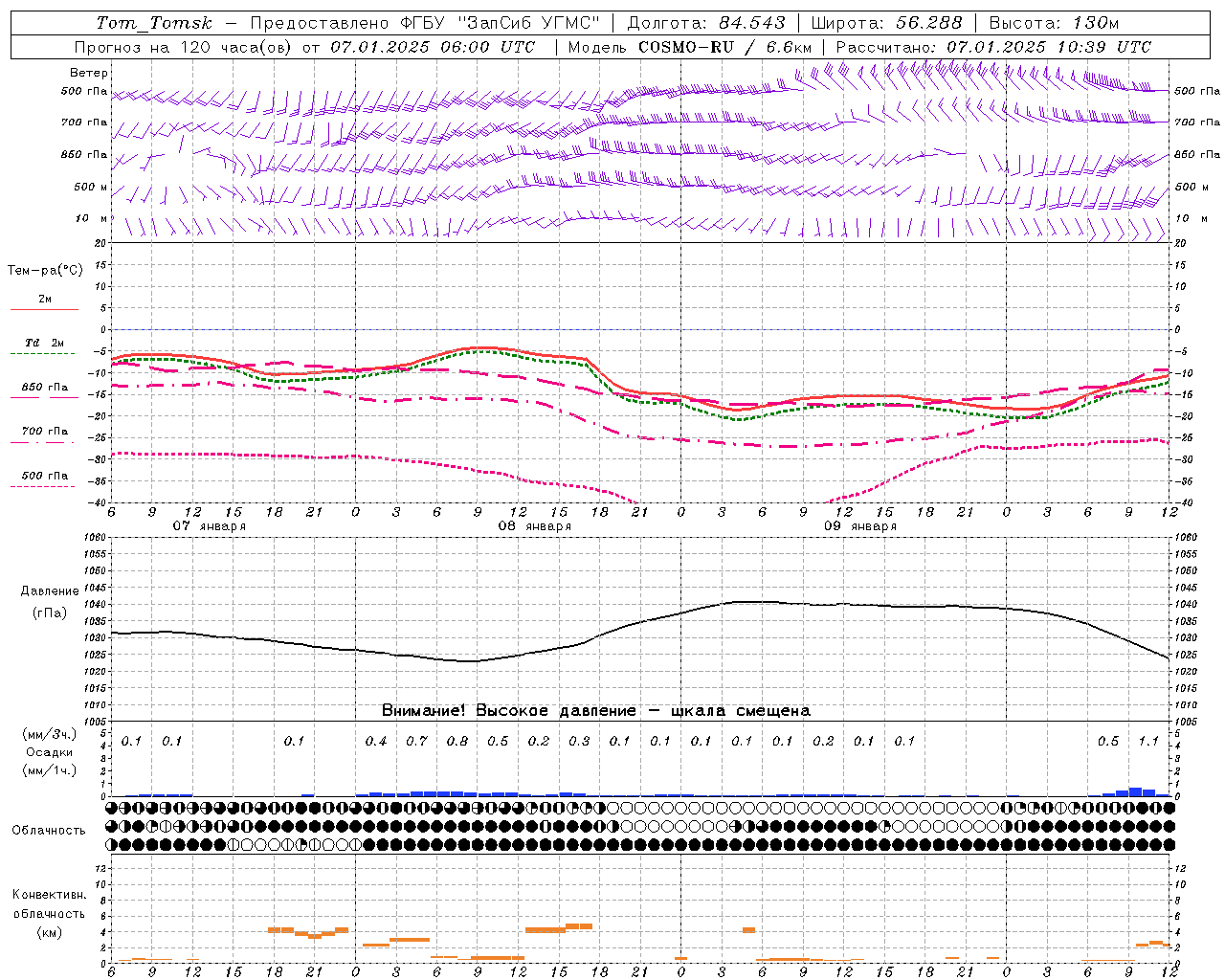Click the Высота: 130м value
The height and width of the screenshot is (980, 1225).
click(1054, 23)
